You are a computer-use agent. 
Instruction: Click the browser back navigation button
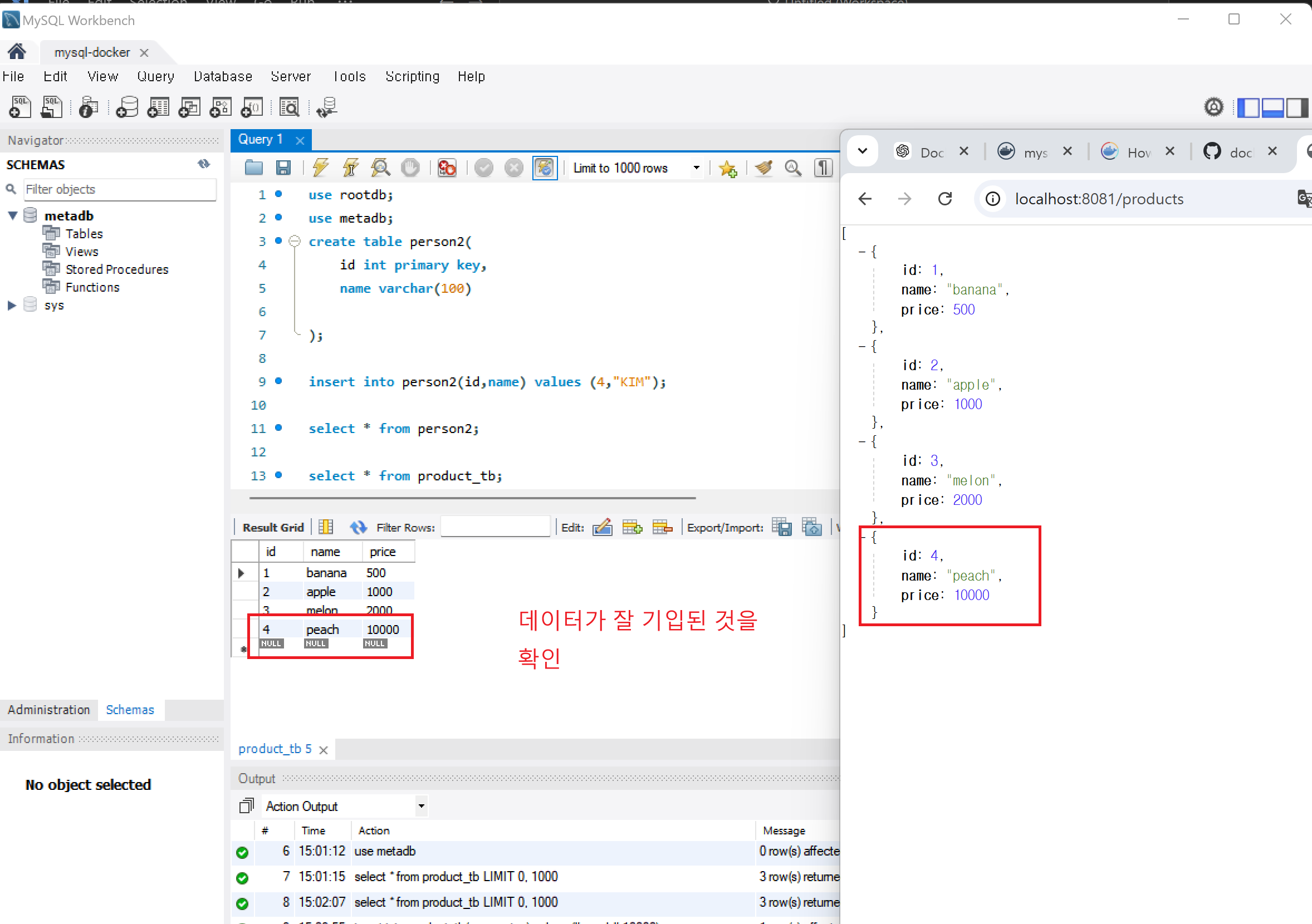(865, 199)
